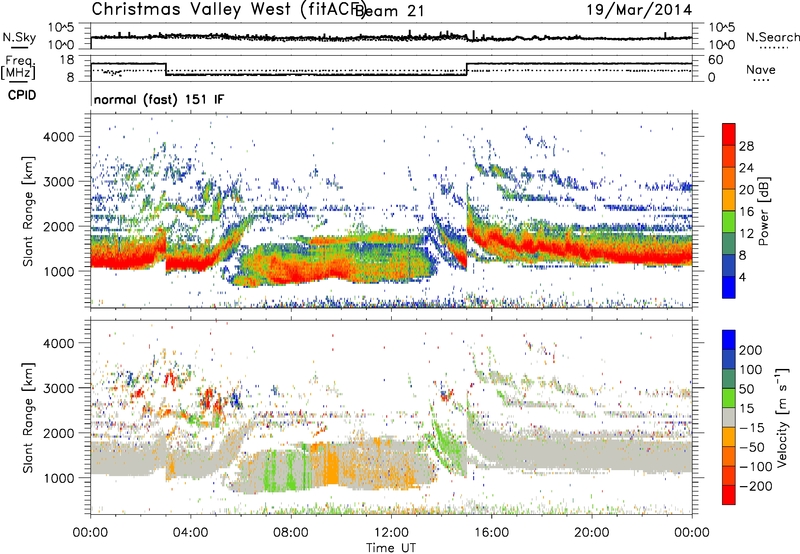The image size is (800, 554).
Task: Click the '60' tick on Nave axis
Action: [x=716, y=60]
